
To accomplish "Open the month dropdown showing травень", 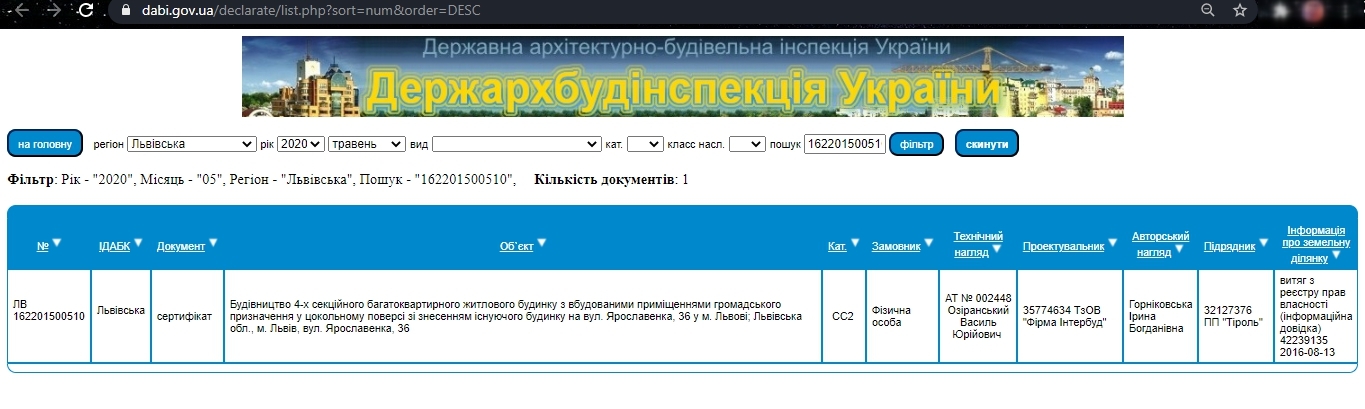I will click(x=367, y=144).
